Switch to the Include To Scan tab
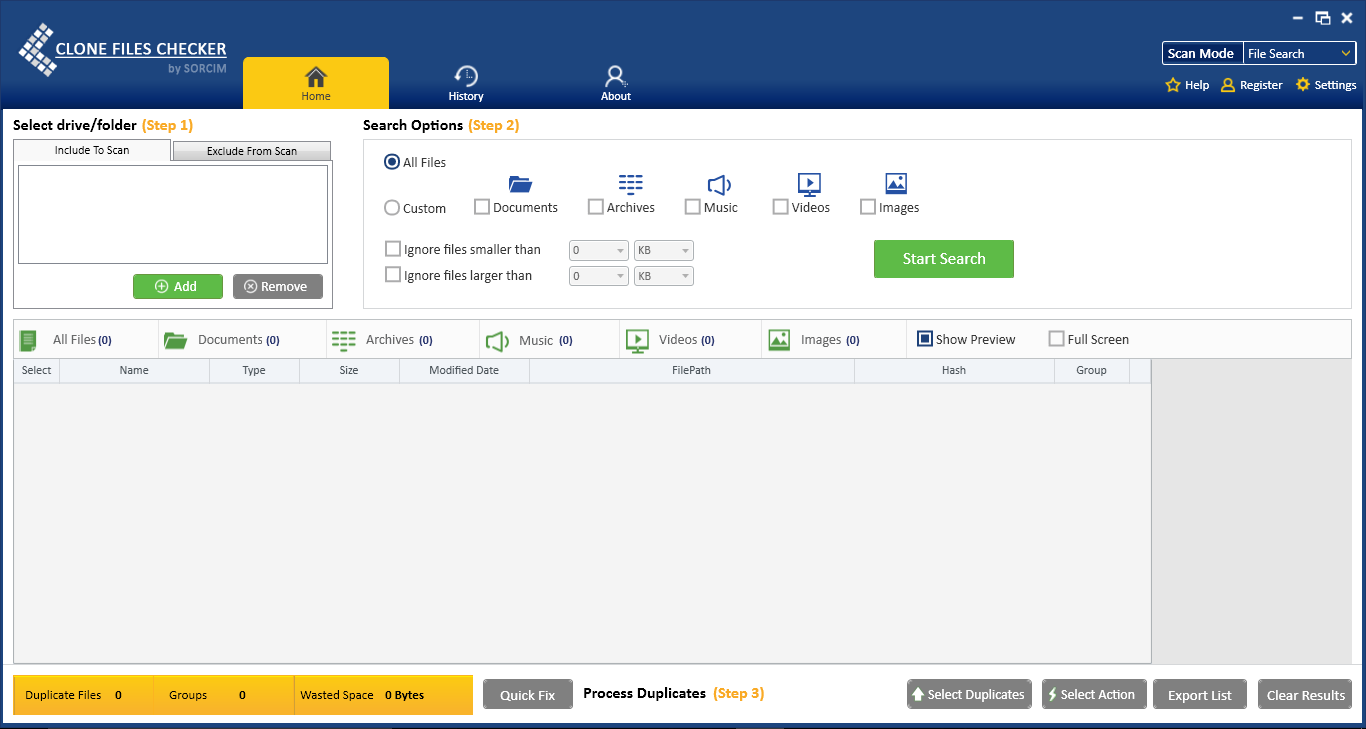Screen dimensions: 1366x729 [x=92, y=150]
